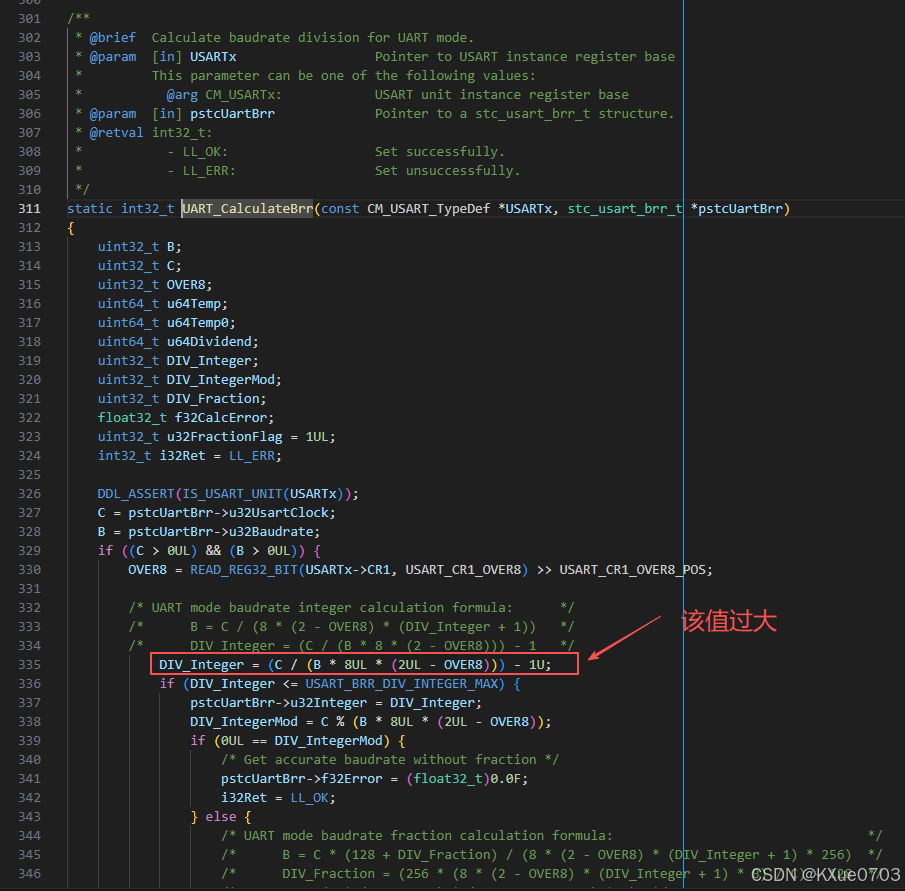Image resolution: width=905 pixels, height=891 pixels.
Task: Click uint32_t OVER8 declaration
Action: point(155,285)
